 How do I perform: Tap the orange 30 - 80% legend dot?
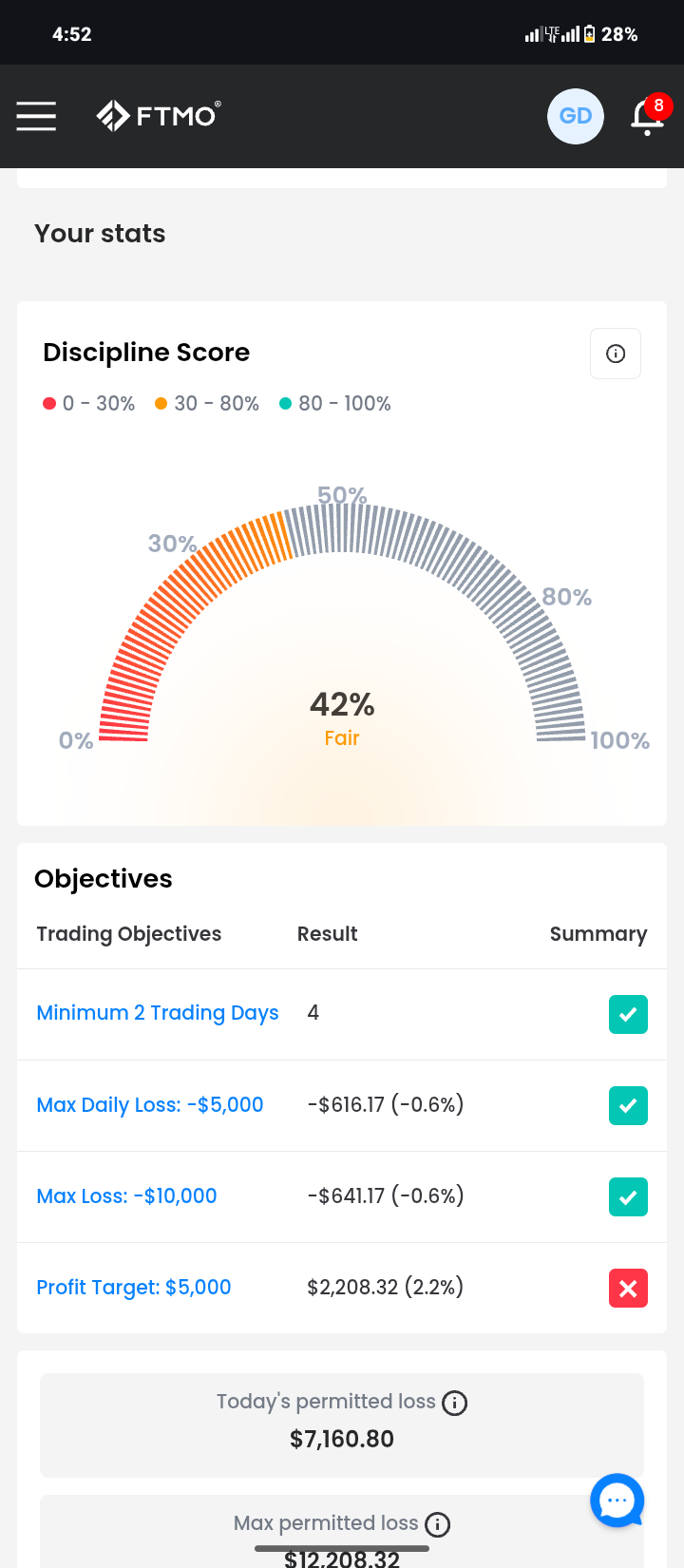(x=161, y=404)
